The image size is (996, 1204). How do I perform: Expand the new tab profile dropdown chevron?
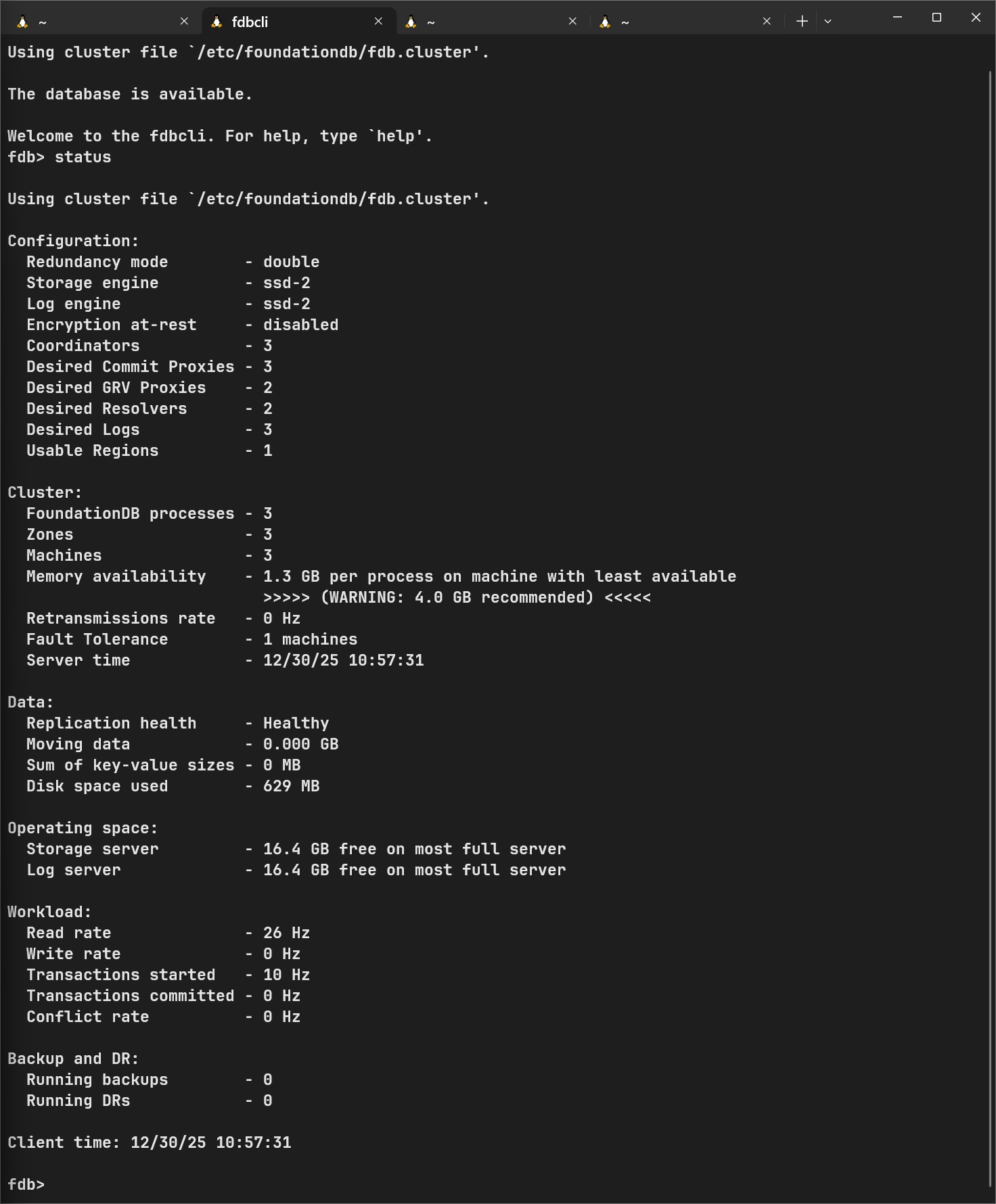tap(828, 22)
